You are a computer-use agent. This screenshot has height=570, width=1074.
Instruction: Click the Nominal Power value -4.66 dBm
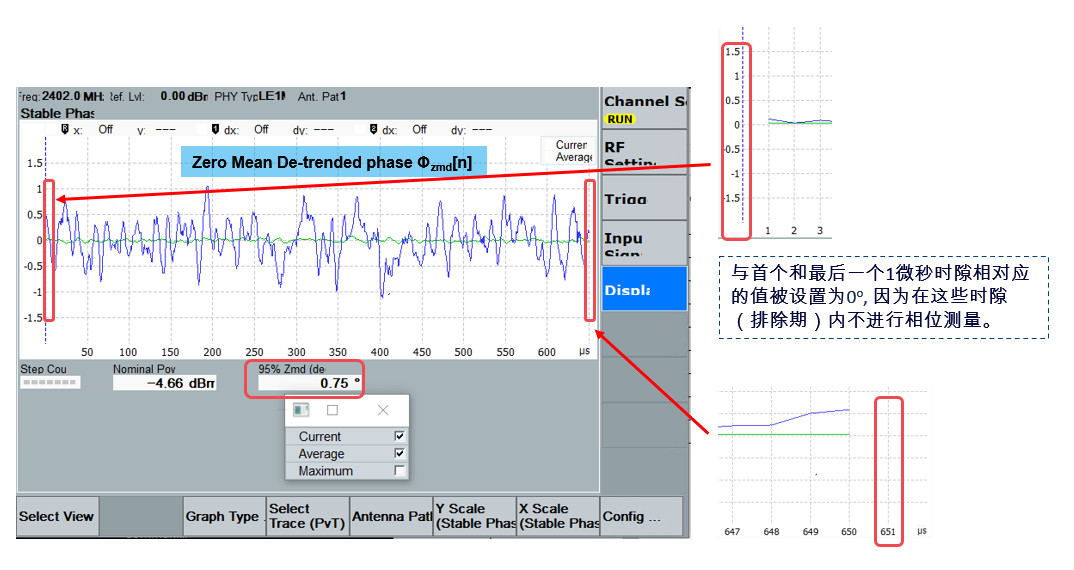pos(164,384)
